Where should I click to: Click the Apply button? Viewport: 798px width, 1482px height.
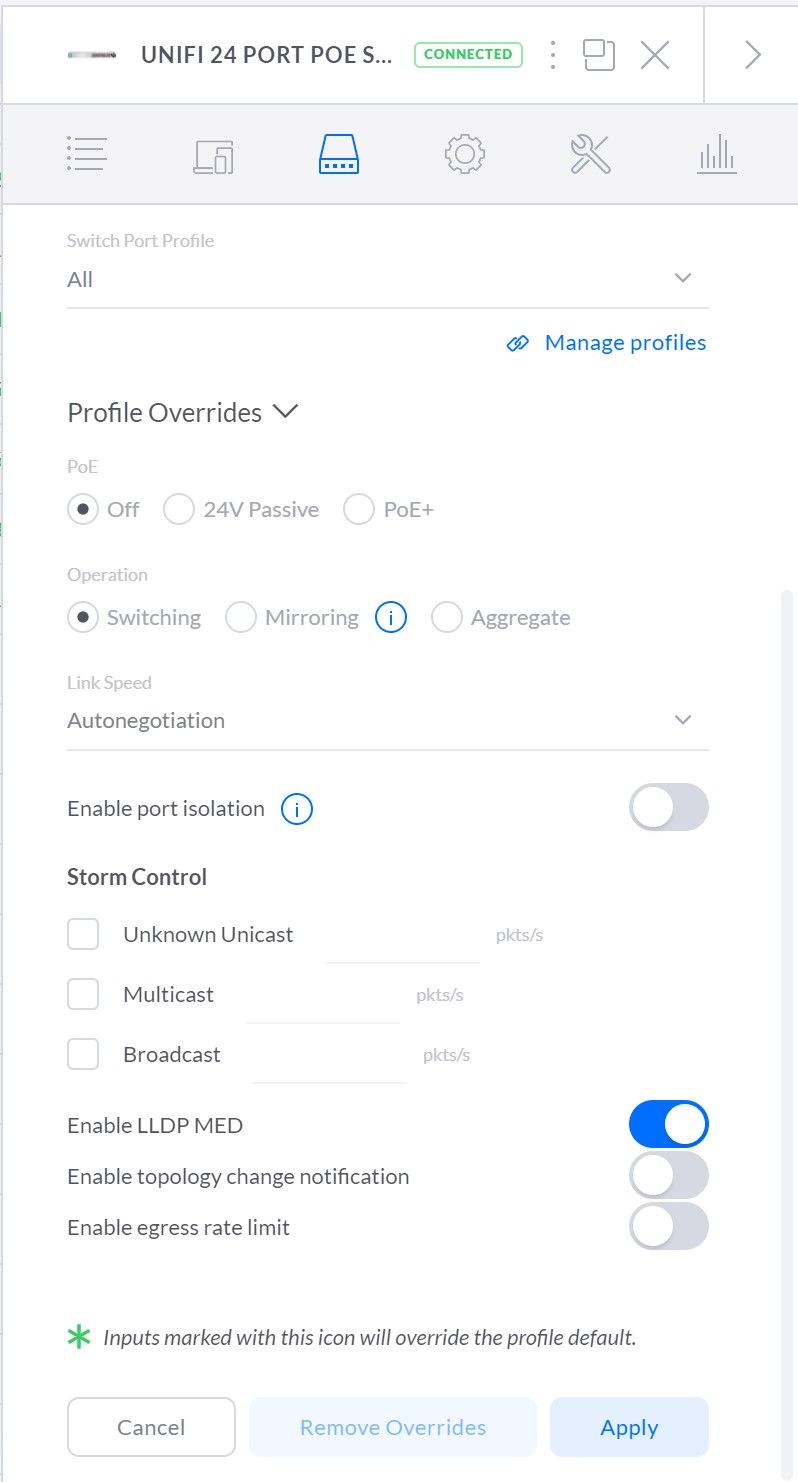click(x=629, y=1427)
